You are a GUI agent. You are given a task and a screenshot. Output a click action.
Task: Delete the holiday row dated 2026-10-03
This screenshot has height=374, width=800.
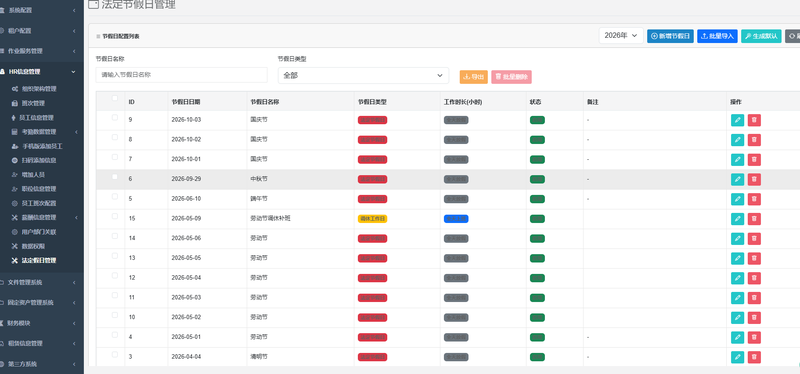(754, 120)
